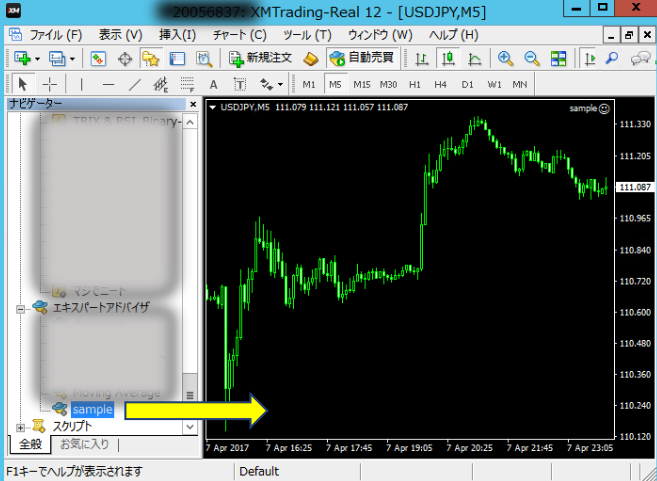Select the Fibonacci retracement tool
This screenshot has width=657, height=481.
187,85
